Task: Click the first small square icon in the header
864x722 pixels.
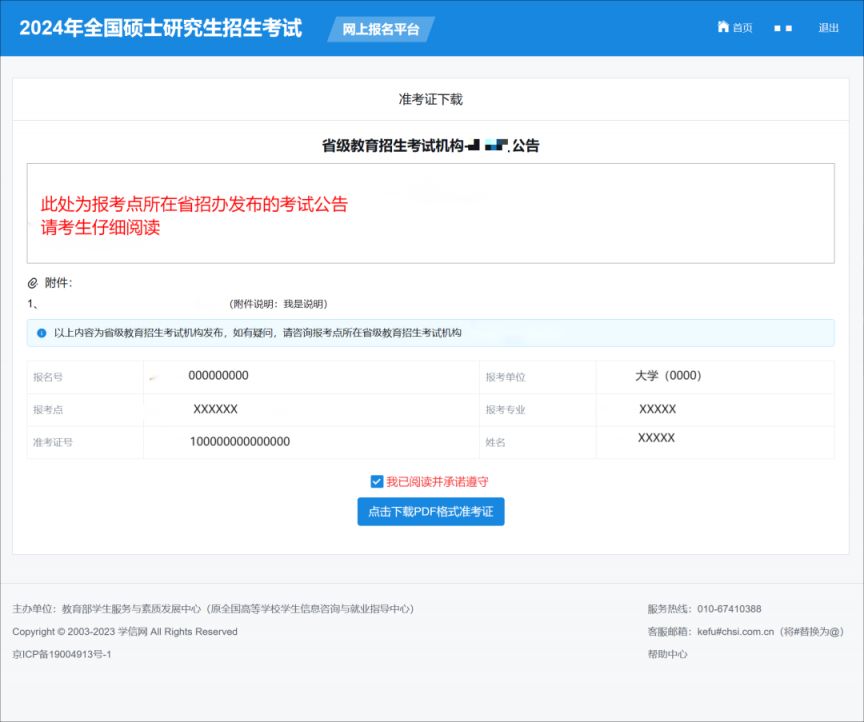Action: (x=779, y=29)
